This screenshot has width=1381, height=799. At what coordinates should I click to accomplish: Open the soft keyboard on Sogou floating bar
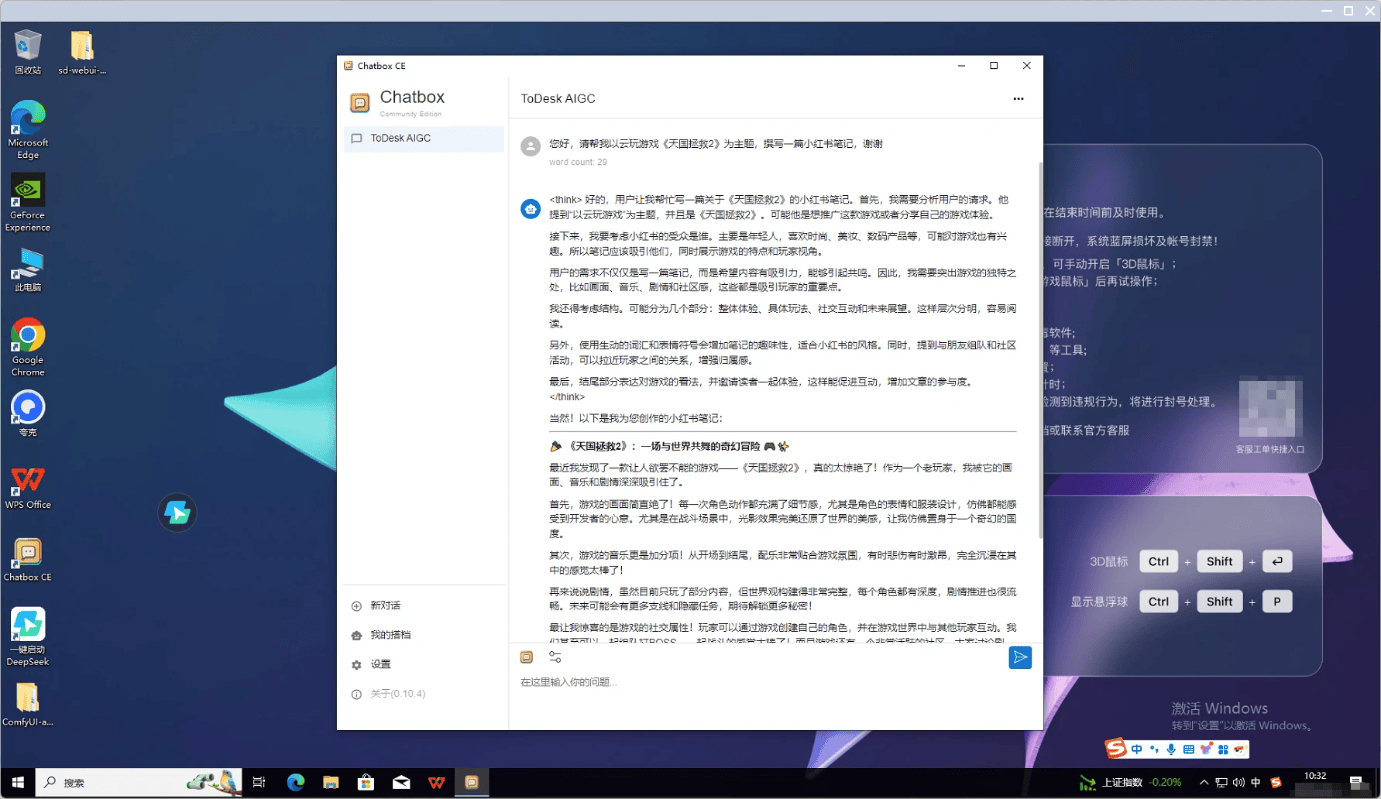tap(1188, 749)
